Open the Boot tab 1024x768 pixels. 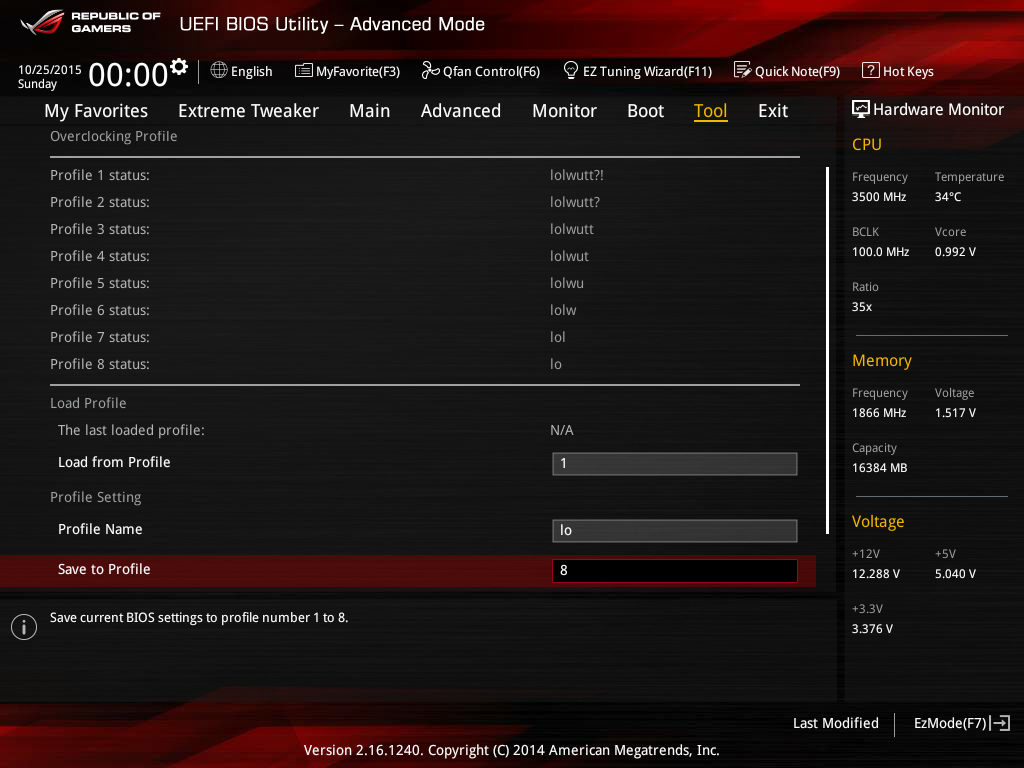(x=645, y=111)
